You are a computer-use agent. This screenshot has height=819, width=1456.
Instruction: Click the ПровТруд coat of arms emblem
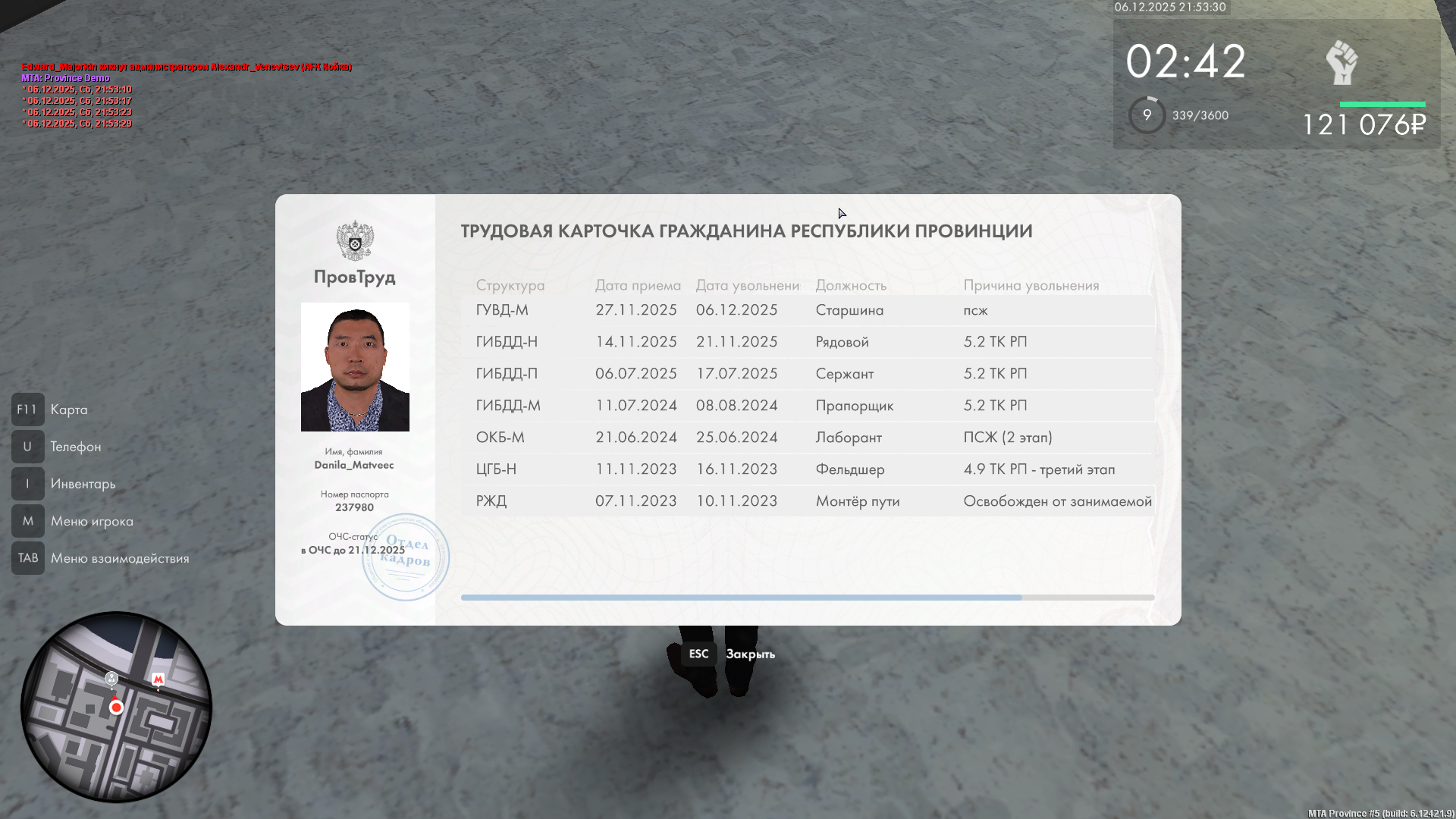(355, 240)
